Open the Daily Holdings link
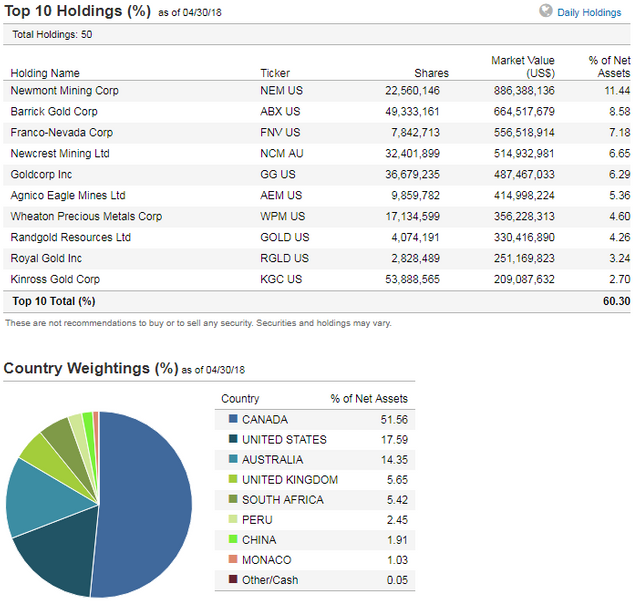640x609 pixels. [x=589, y=13]
